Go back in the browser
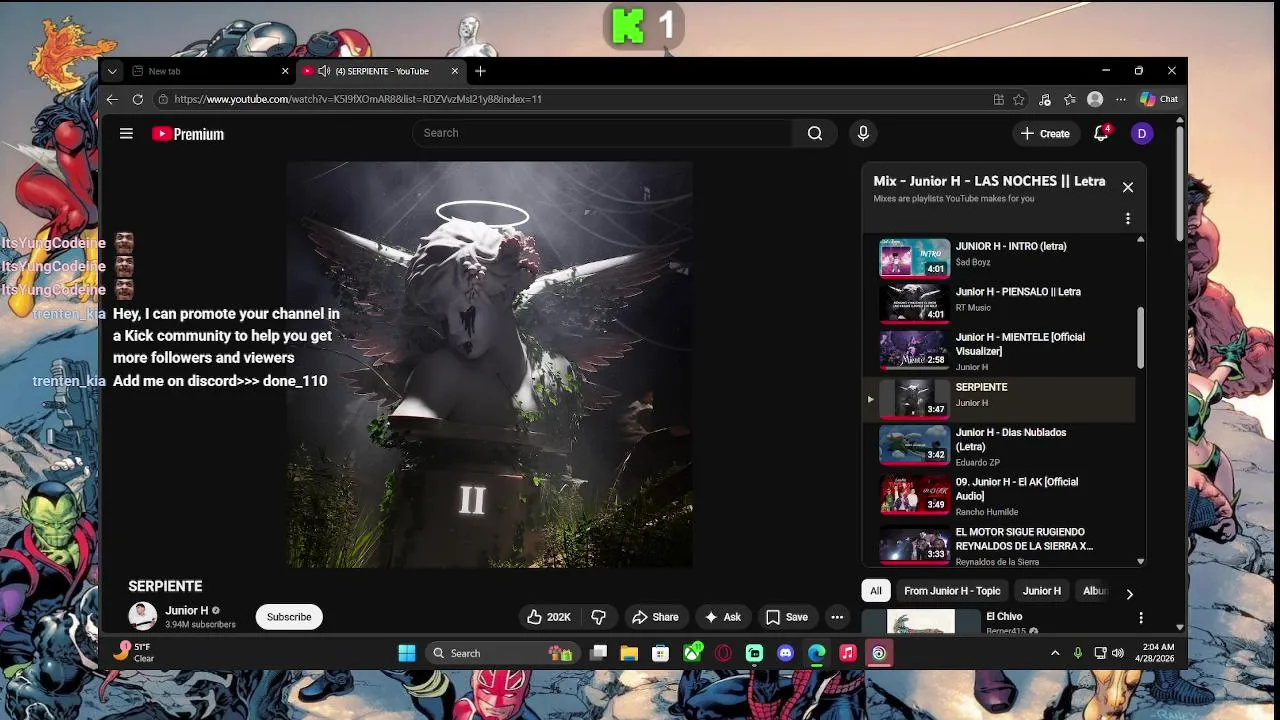Viewport: 1280px width, 720px height. pos(112,99)
